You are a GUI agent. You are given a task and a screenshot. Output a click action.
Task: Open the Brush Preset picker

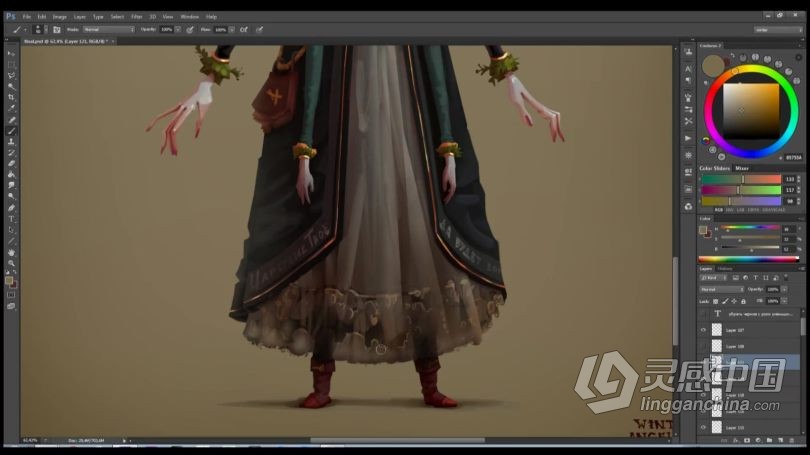(x=39, y=29)
